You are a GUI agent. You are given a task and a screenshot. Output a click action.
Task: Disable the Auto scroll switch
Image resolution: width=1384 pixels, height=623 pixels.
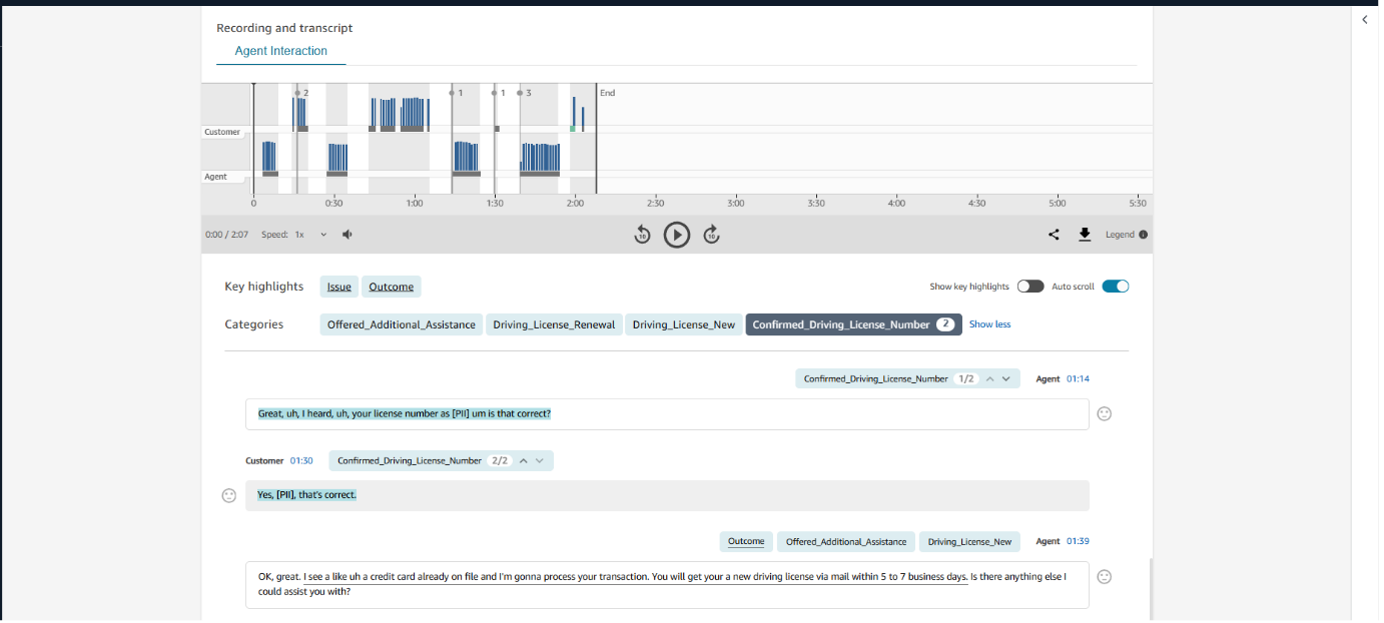point(1116,287)
